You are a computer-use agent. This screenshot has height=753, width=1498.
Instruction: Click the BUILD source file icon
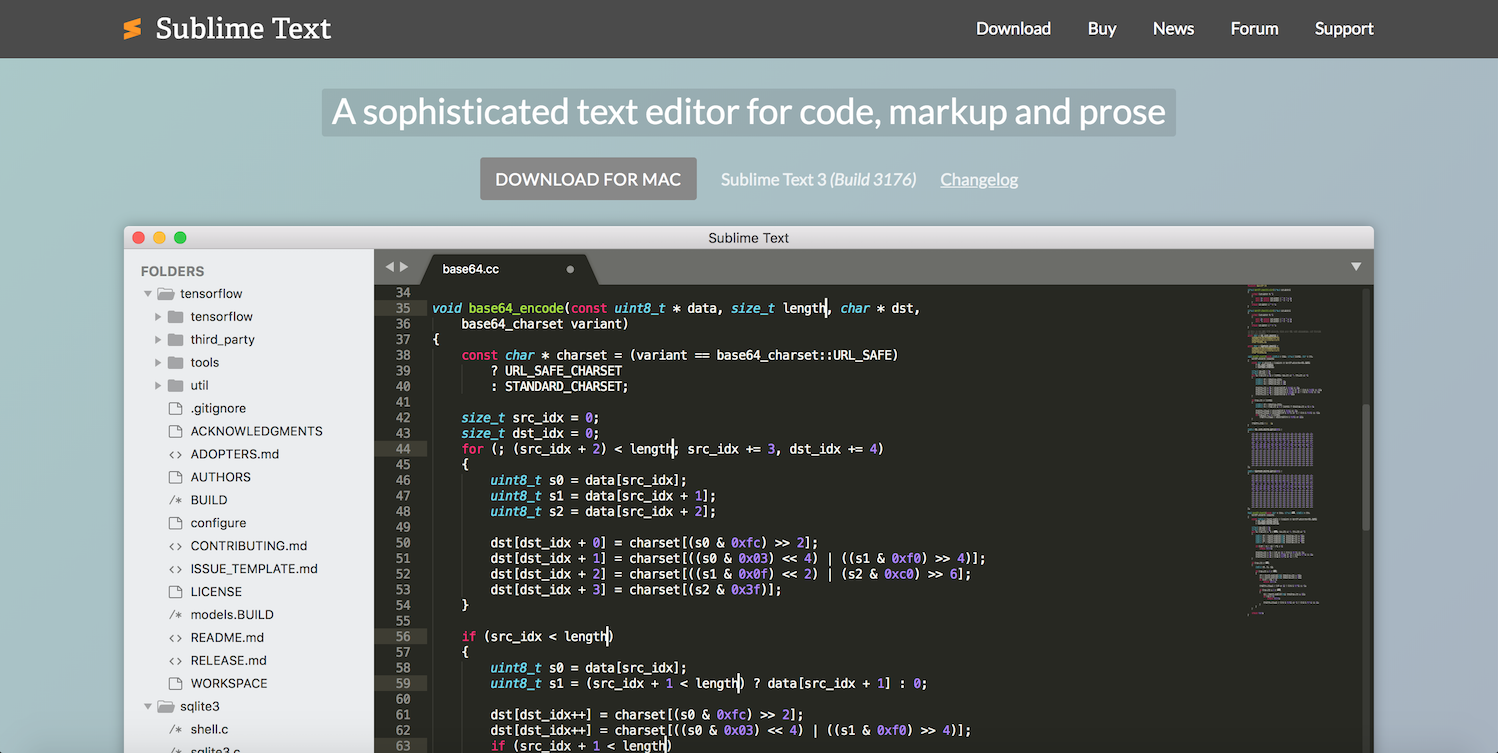point(175,501)
